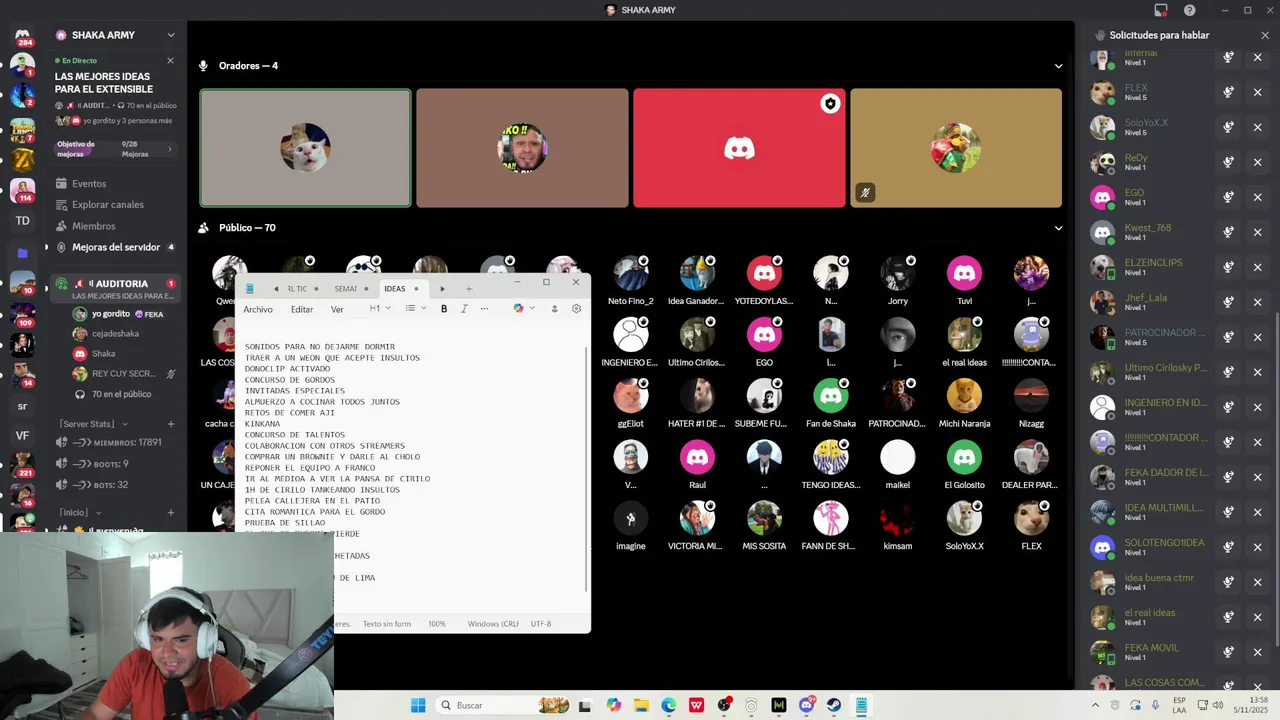Click REY CUY SECR... in channel list
Viewport: 1280px width, 720px height.
click(123, 374)
